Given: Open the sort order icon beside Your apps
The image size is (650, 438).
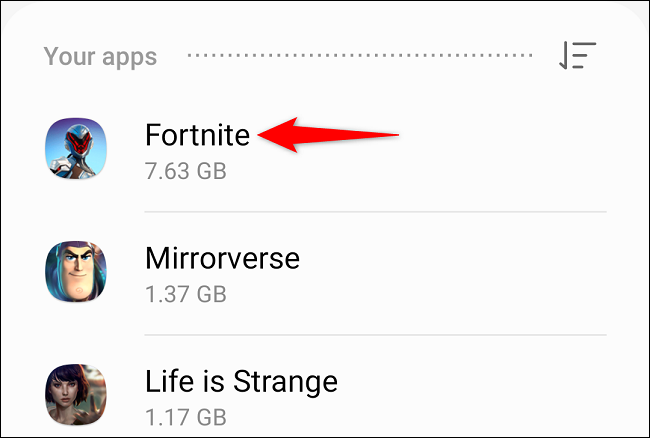Looking at the screenshot, I should [577, 55].
